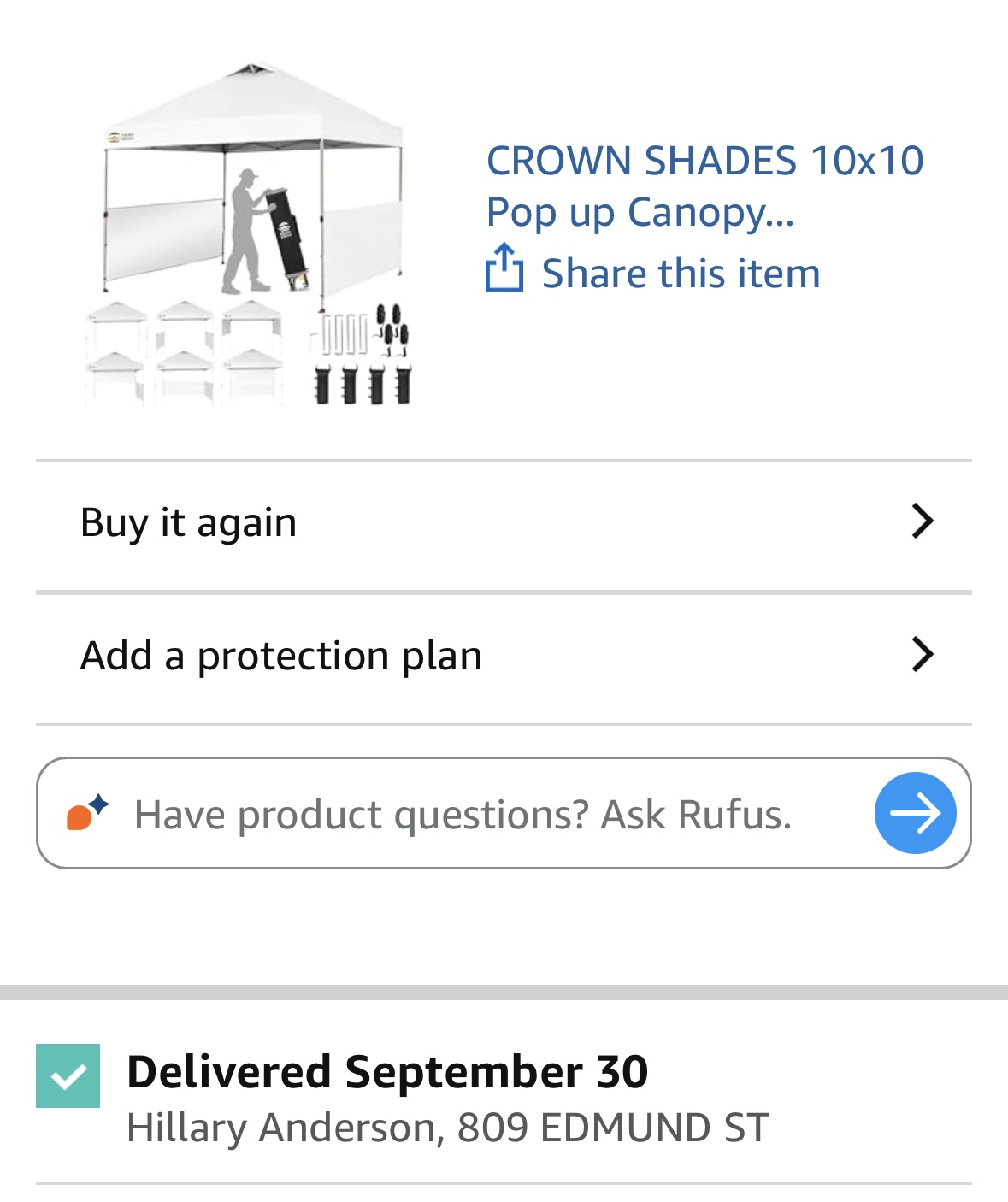This screenshot has width=1008, height=1202.
Task: Click the Hillary Anderson delivery address
Action: coord(447,1128)
